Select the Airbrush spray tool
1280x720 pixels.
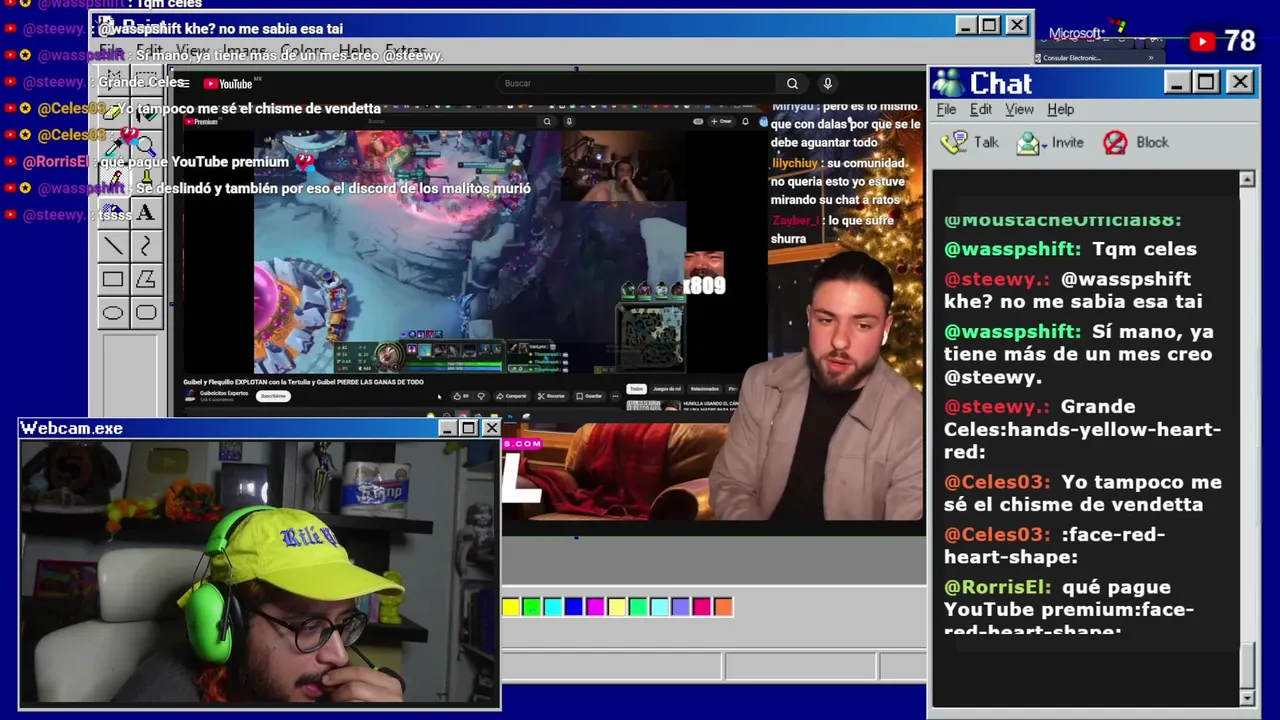[x=113, y=212]
